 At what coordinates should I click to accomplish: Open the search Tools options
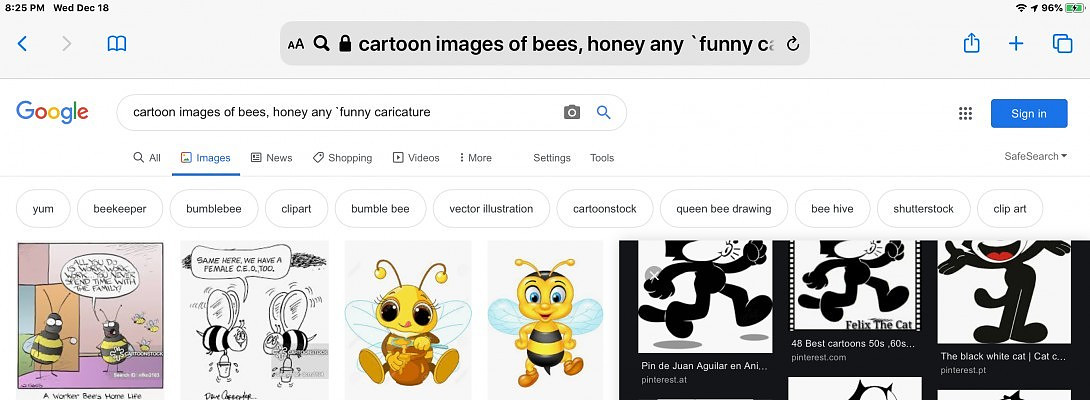coord(602,158)
